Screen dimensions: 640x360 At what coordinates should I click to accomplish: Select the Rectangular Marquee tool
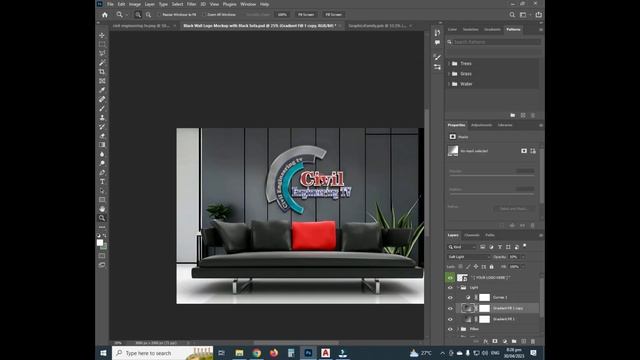102,44
